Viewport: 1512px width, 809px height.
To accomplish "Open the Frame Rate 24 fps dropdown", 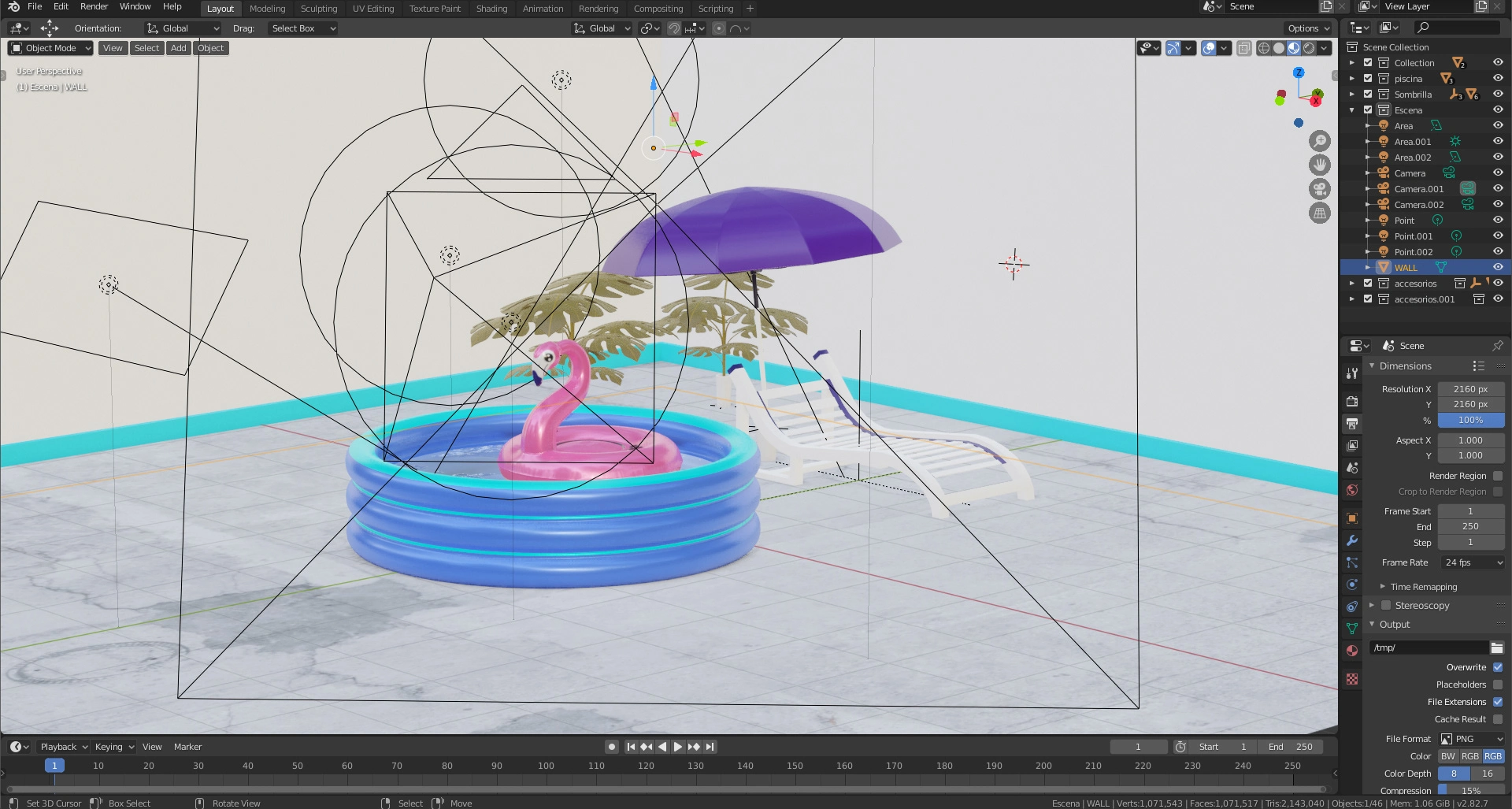I will [x=1472, y=562].
